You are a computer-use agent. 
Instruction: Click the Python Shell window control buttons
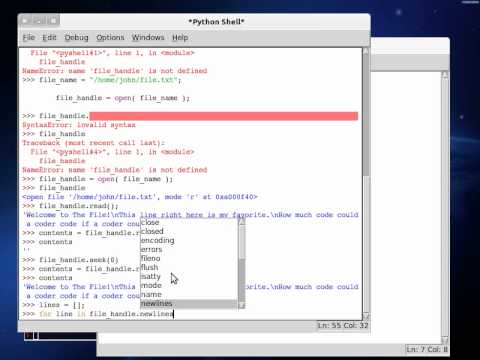[x=40, y=21]
